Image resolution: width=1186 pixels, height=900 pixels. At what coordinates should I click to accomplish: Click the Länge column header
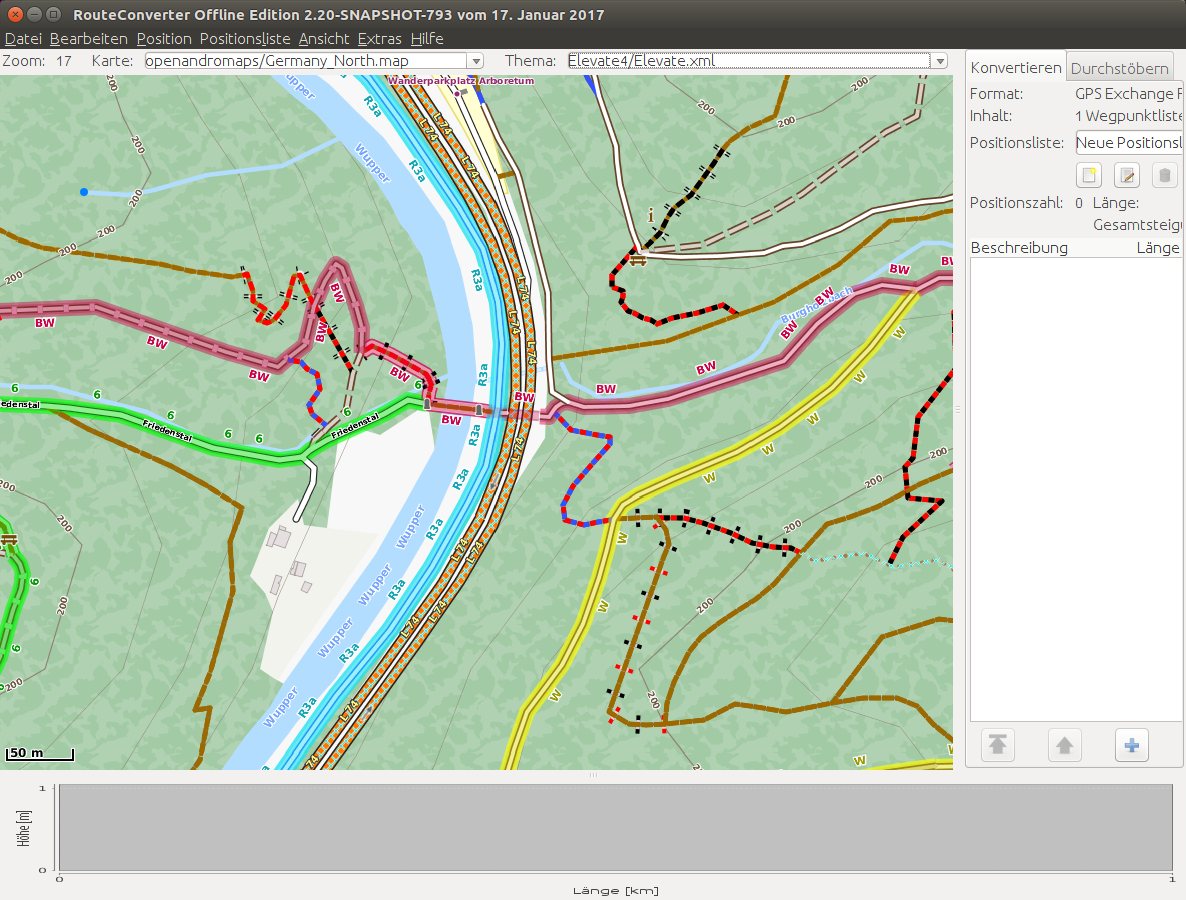point(1158,248)
